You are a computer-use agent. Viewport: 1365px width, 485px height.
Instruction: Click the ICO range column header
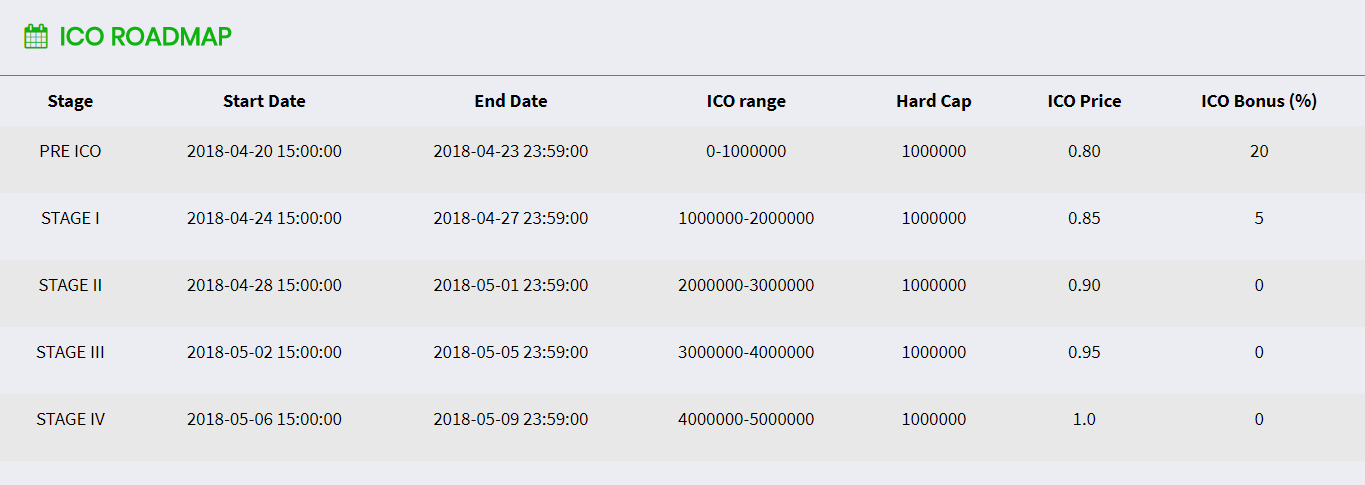(746, 101)
